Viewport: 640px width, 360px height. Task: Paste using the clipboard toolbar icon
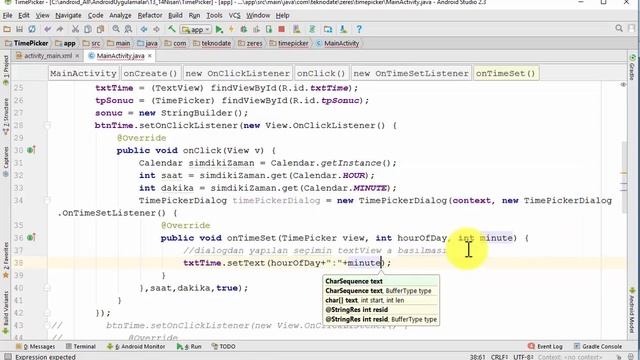pos(100,29)
